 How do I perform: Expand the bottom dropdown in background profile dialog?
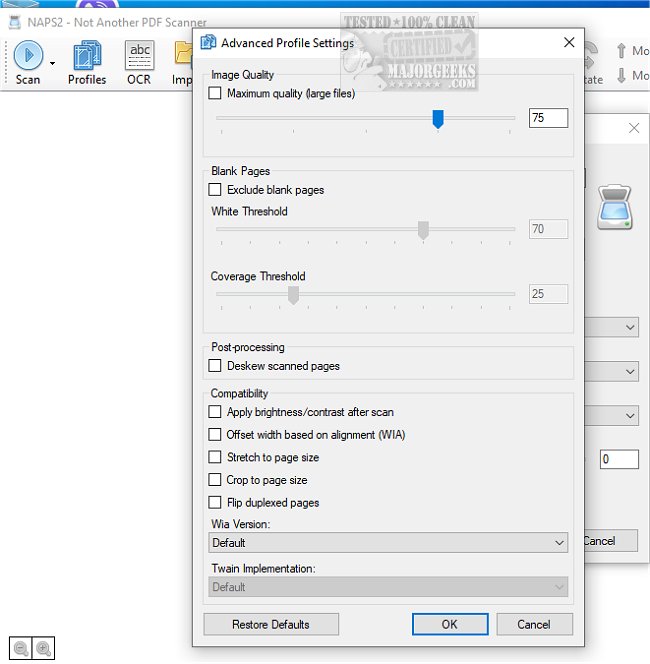(x=630, y=415)
